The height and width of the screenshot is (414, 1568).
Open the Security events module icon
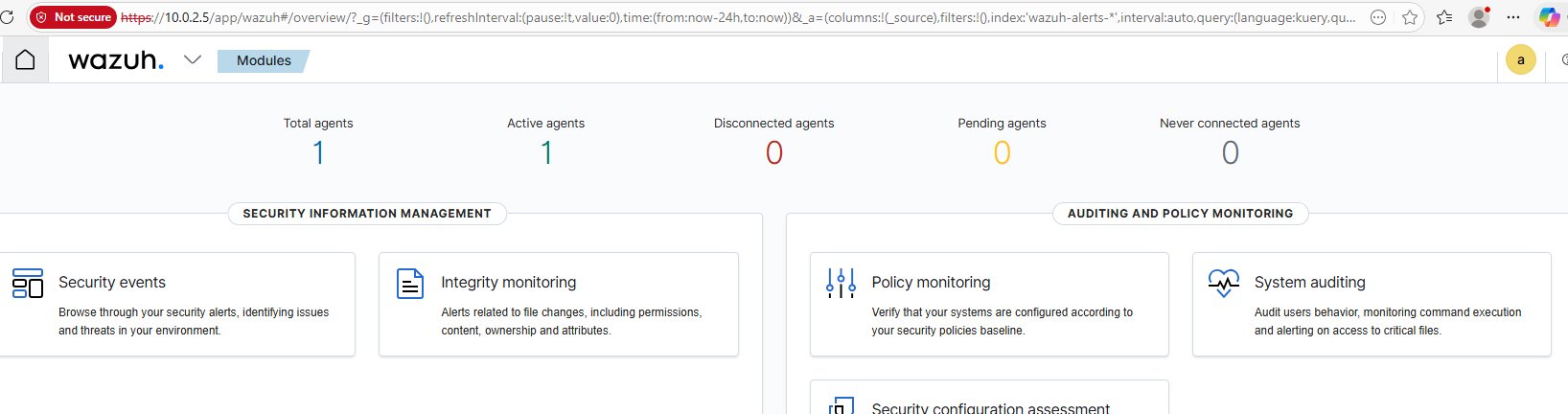click(28, 284)
